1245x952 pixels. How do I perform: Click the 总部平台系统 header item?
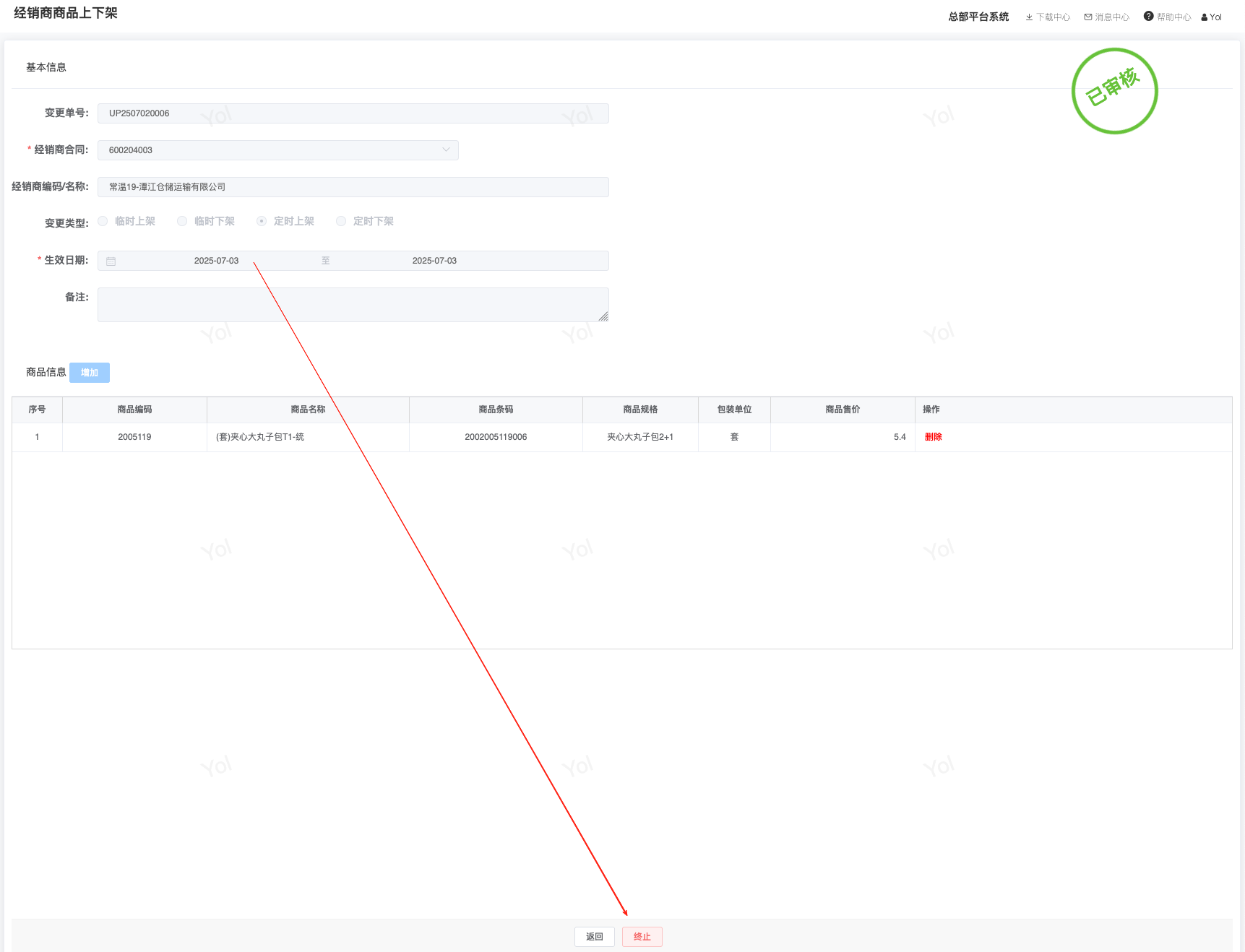(979, 17)
